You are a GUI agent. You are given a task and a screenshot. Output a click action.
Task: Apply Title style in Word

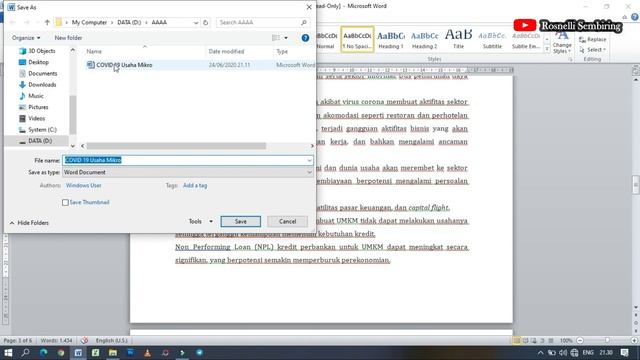458,40
